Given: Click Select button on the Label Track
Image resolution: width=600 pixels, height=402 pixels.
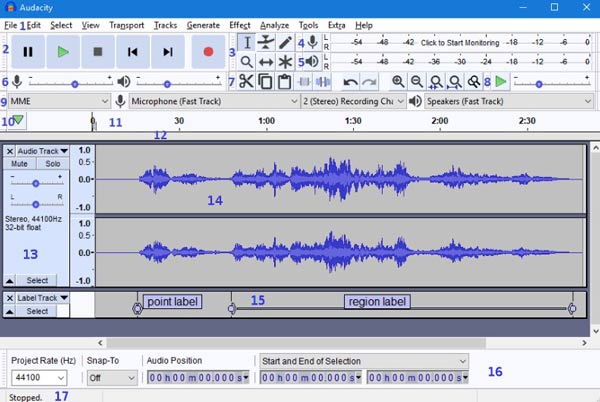Looking at the screenshot, I should pyautogui.click(x=37, y=311).
